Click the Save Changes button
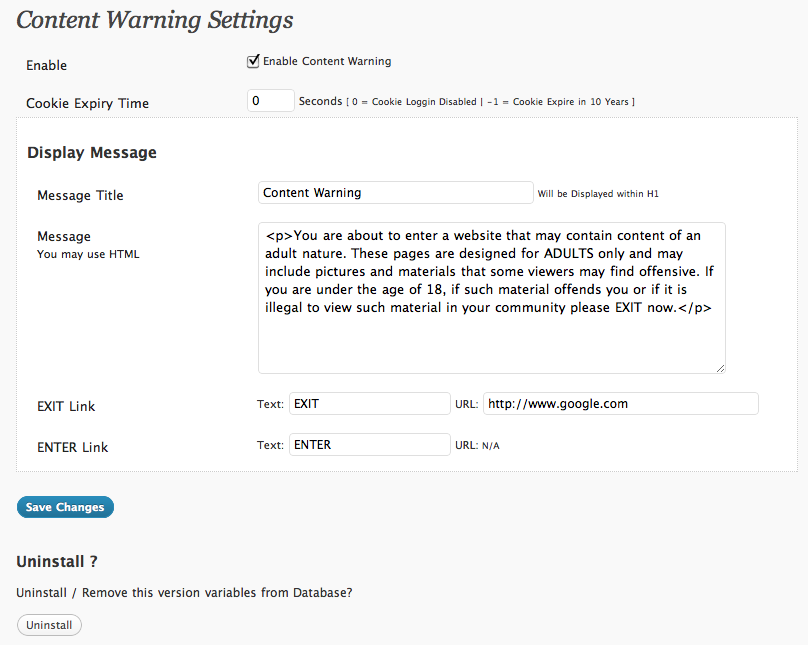This screenshot has width=808, height=645. click(65, 507)
